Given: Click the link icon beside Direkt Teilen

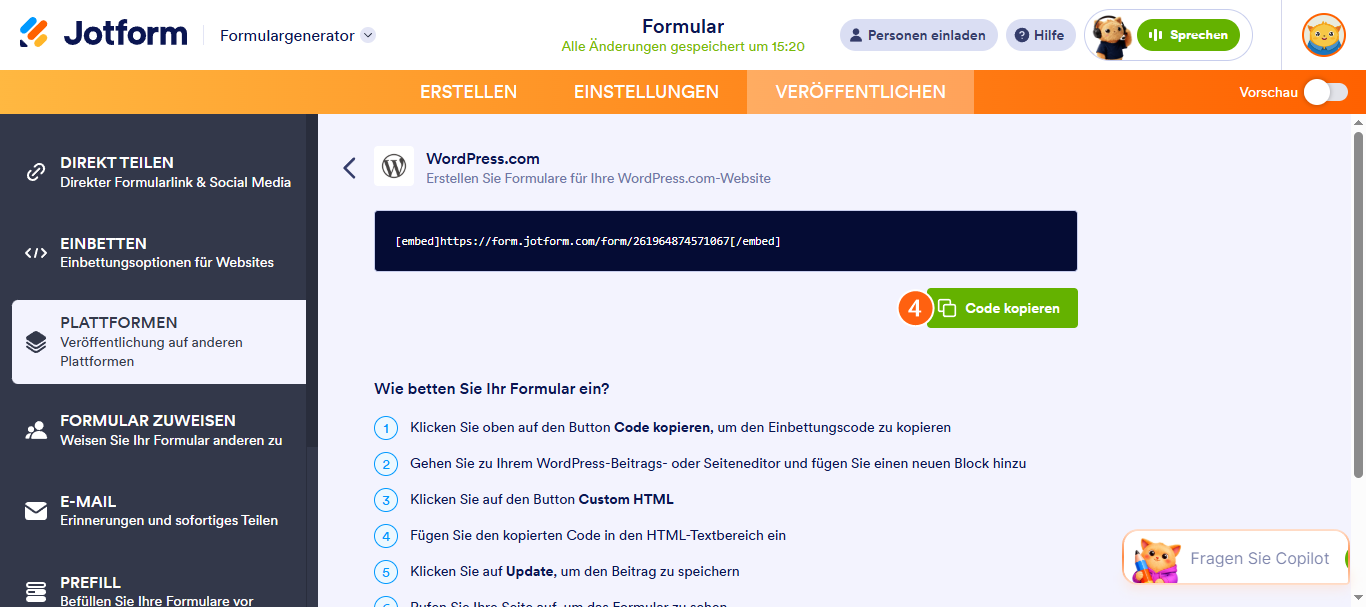Looking at the screenshot, I should (36, 172).
